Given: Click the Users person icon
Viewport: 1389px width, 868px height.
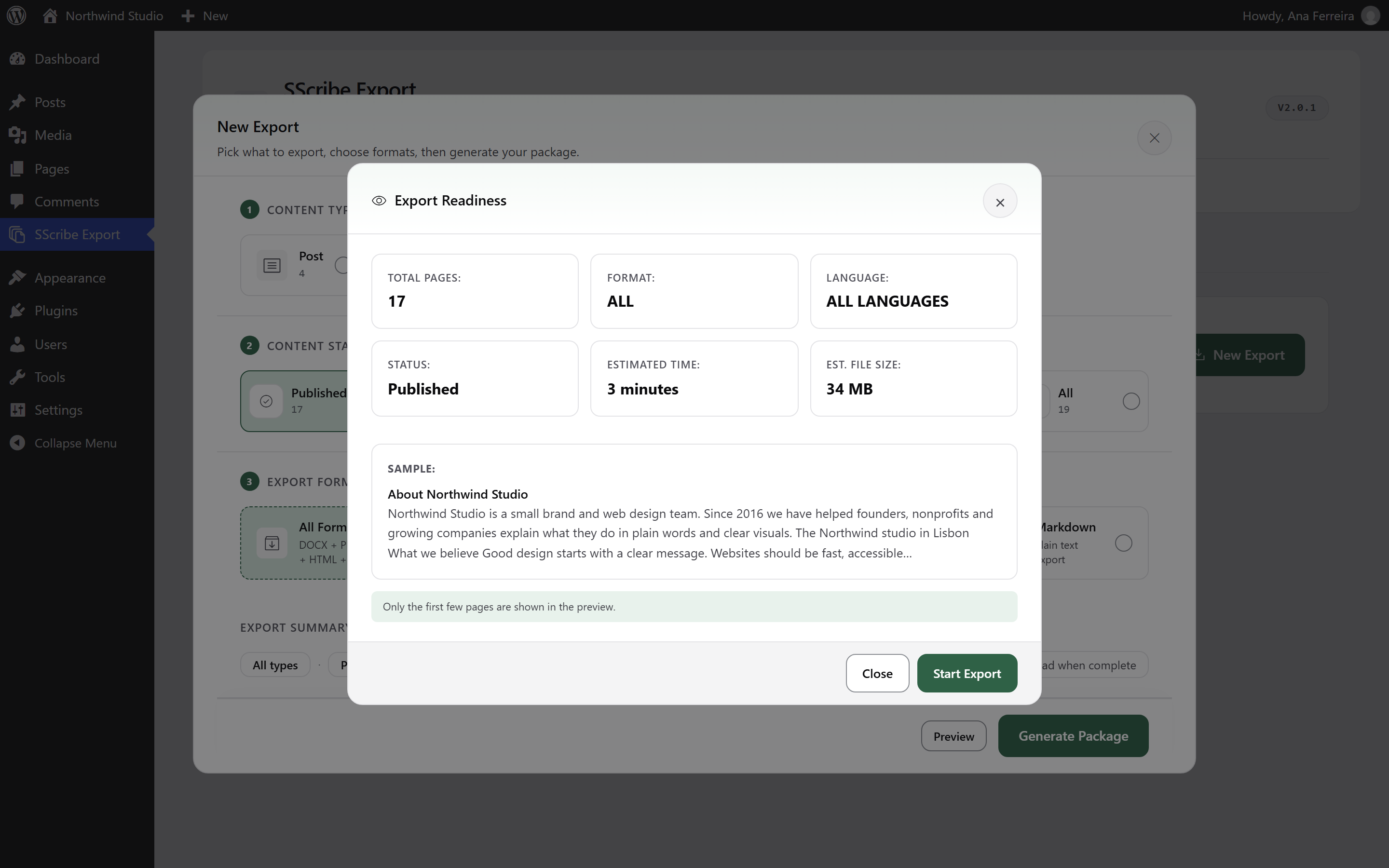Looking at the screenshot, I should (x=17, y=344).
